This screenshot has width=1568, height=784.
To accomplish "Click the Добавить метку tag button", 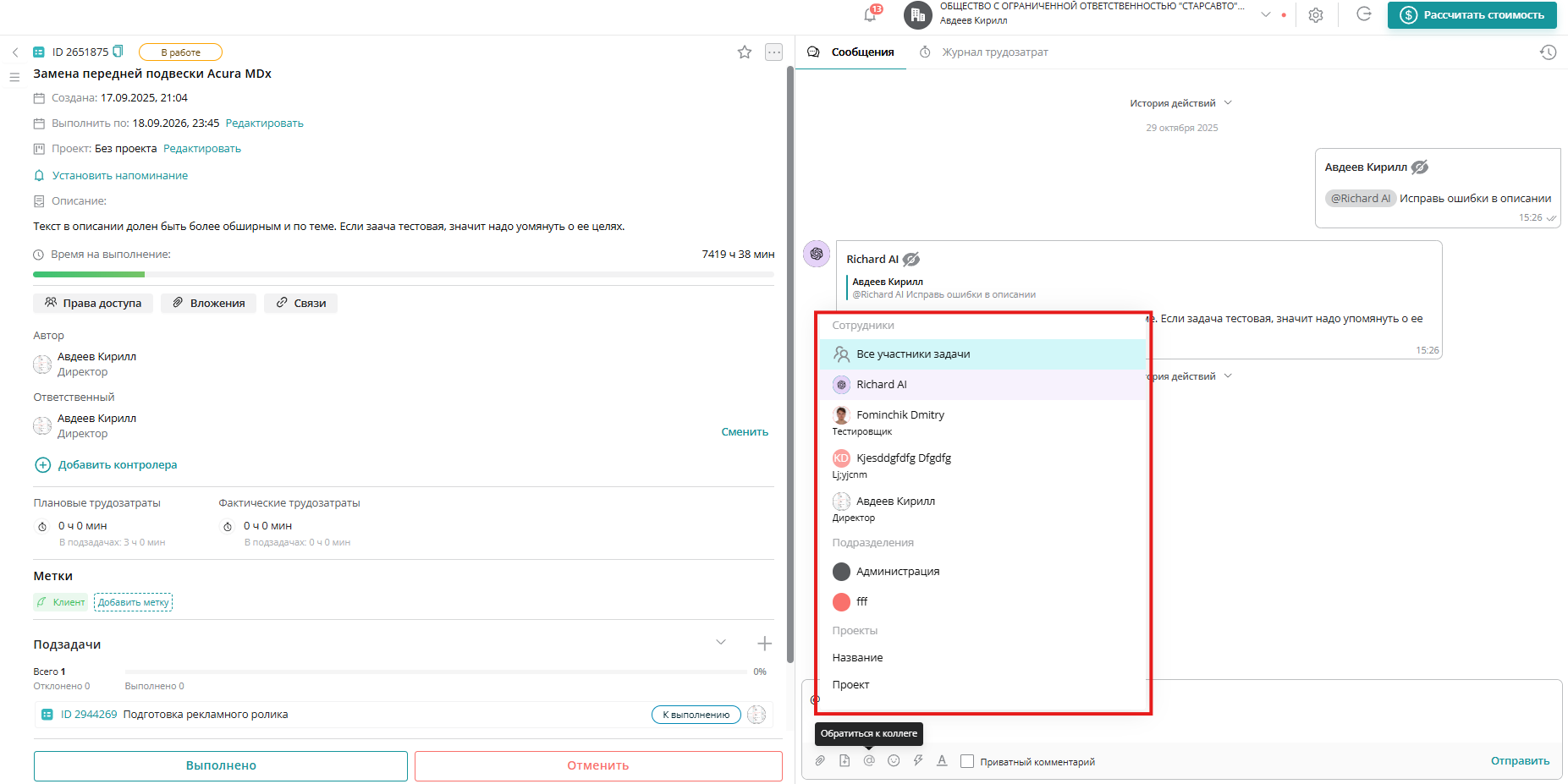I will click(133, 602).
